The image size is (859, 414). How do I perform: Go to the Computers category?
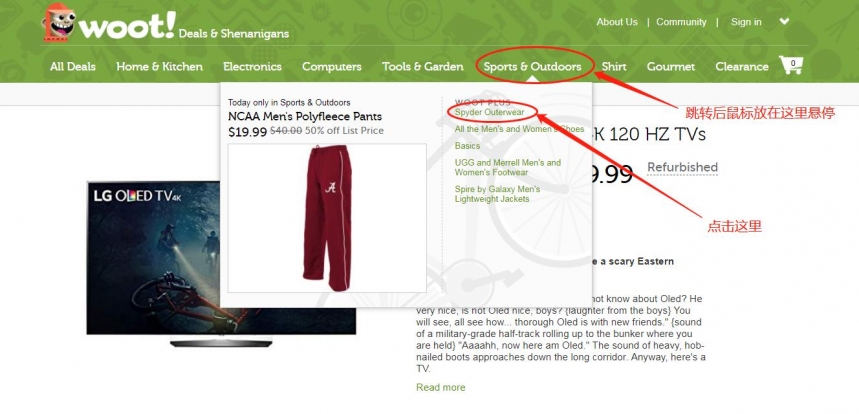(332, 67)
